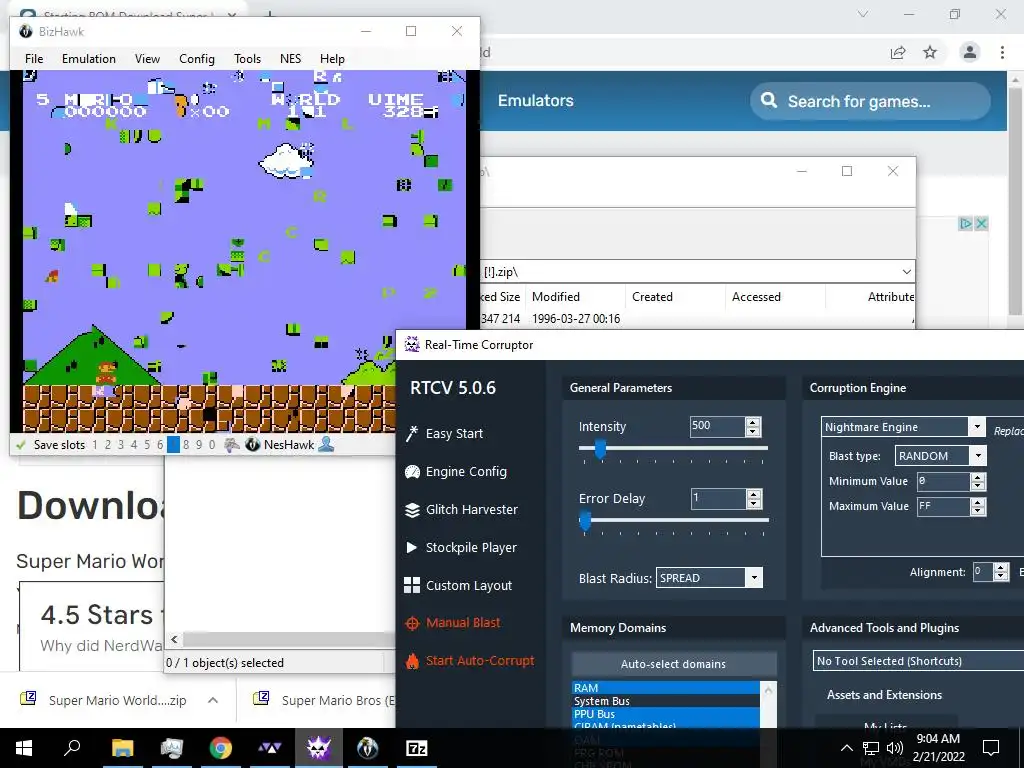Screen dimensions: 1024x768
Task: Click the green checkmark in BizHawk status bar
Action: (21, 445)
